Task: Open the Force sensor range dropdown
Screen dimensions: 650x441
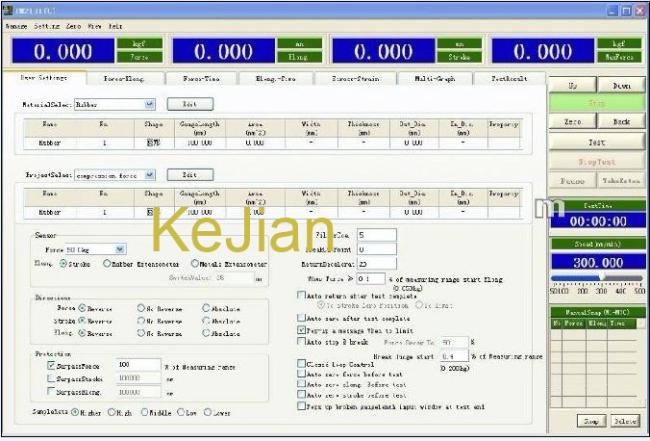Action: pyautogui.click(x=120, y=249)
